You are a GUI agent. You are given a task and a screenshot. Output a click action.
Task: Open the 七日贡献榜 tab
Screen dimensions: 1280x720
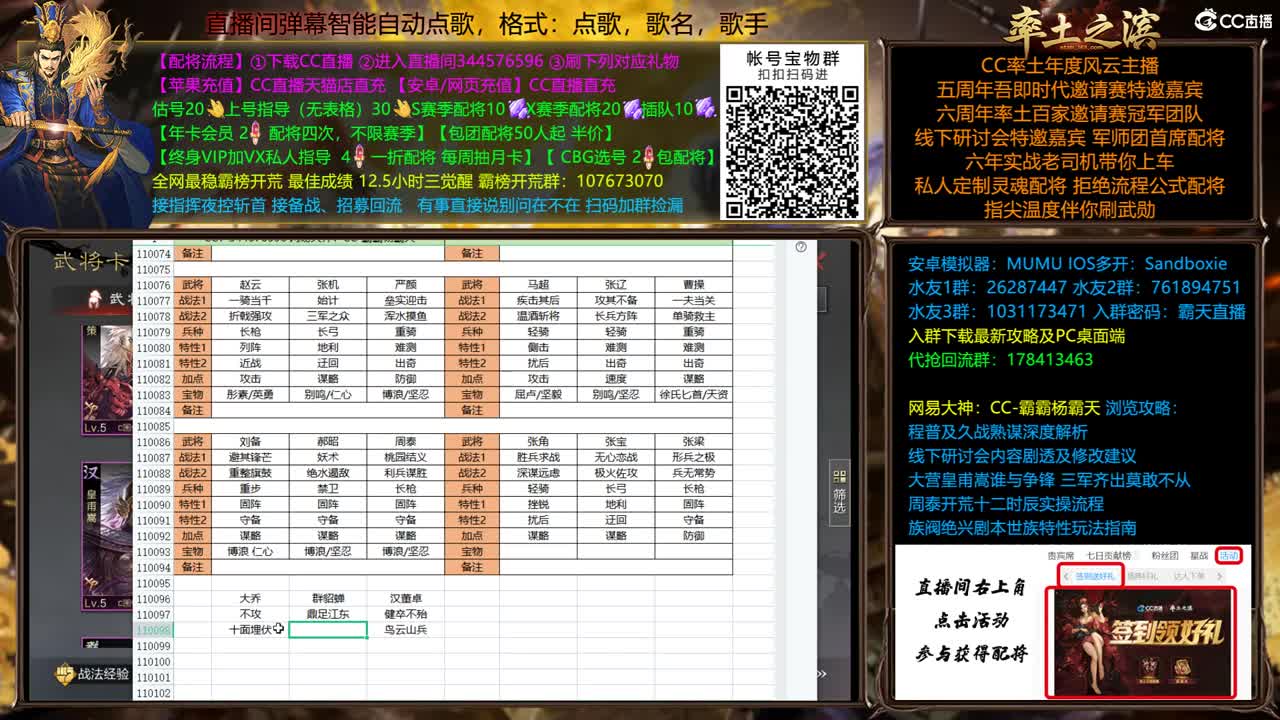pos(1109,556)
